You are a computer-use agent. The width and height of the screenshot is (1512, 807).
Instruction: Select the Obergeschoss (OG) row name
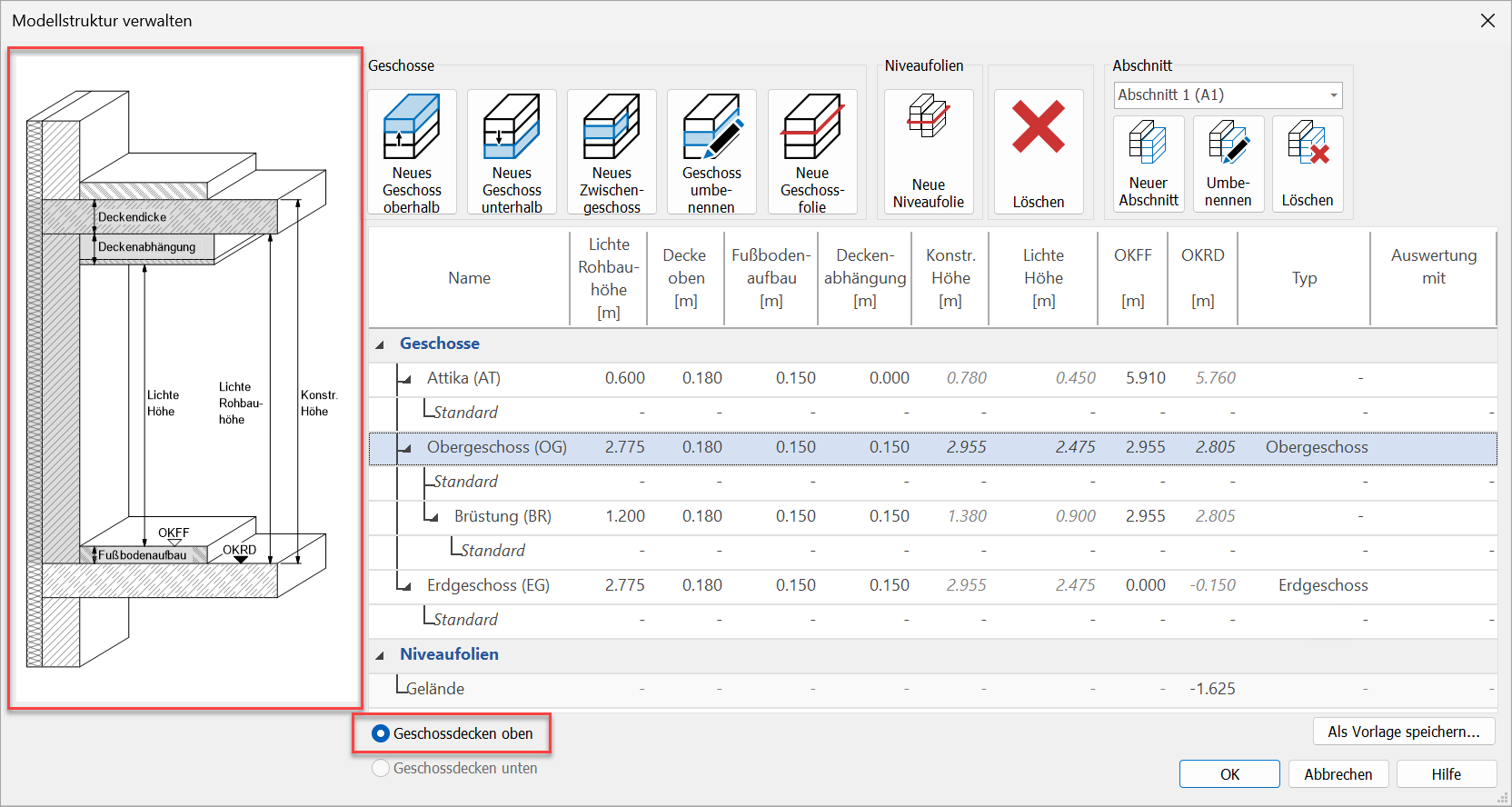click(x=497, y=447)
